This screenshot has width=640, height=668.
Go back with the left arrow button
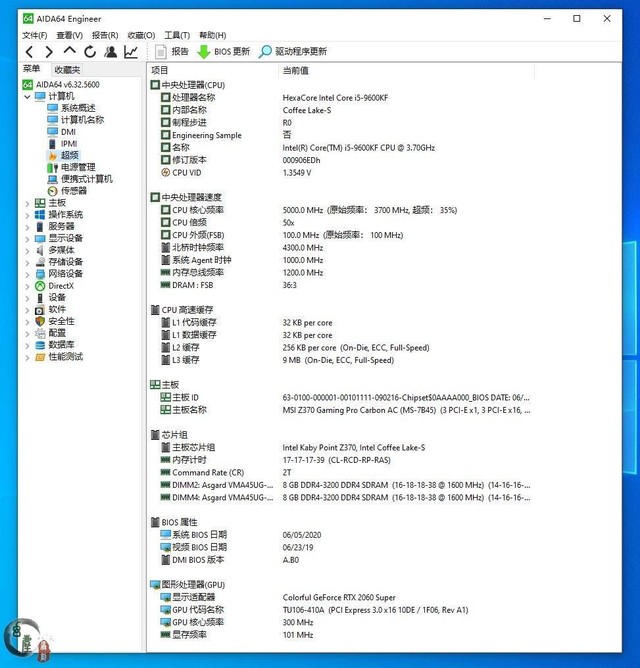click(x=29, y=52)
